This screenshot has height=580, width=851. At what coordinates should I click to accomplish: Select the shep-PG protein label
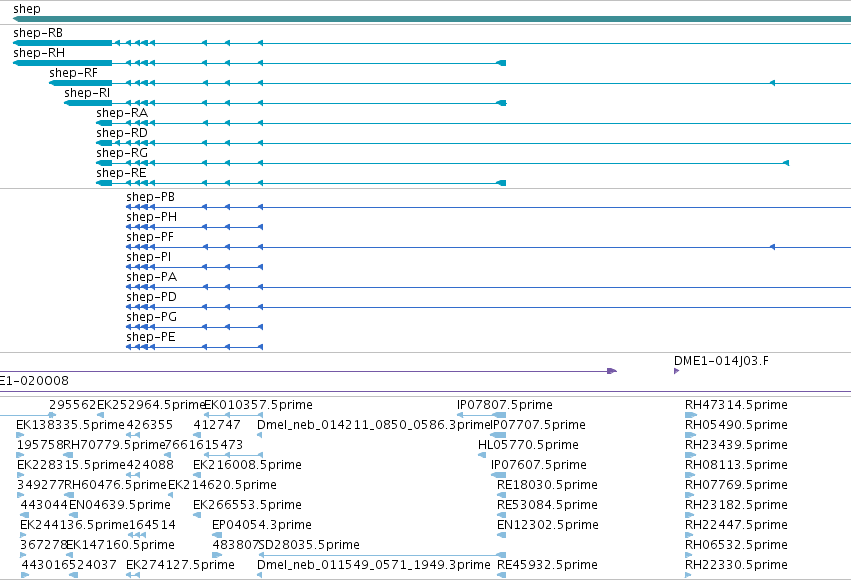point(151,318)
